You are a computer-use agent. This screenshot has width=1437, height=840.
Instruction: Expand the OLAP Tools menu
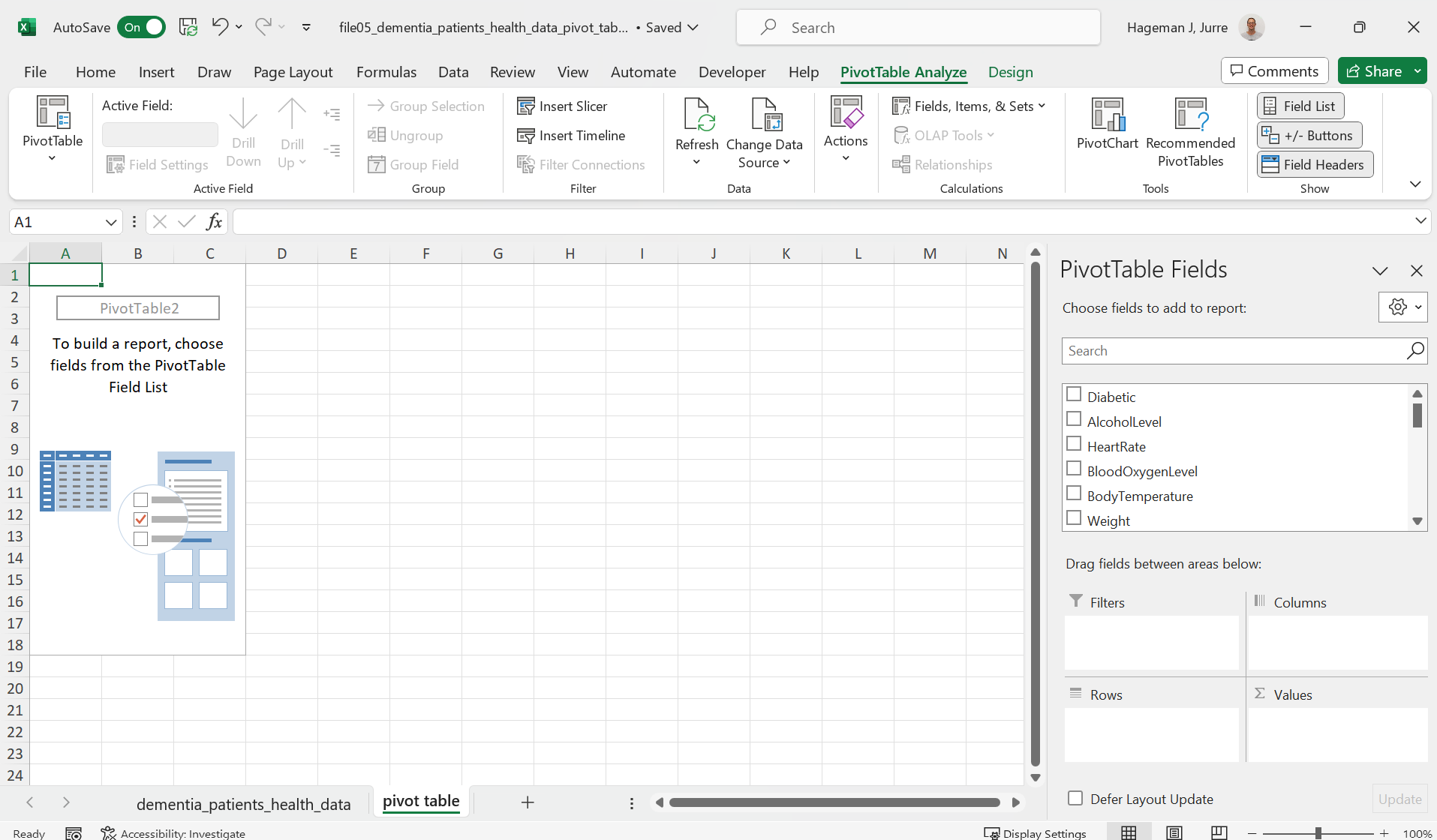[945, 135]
